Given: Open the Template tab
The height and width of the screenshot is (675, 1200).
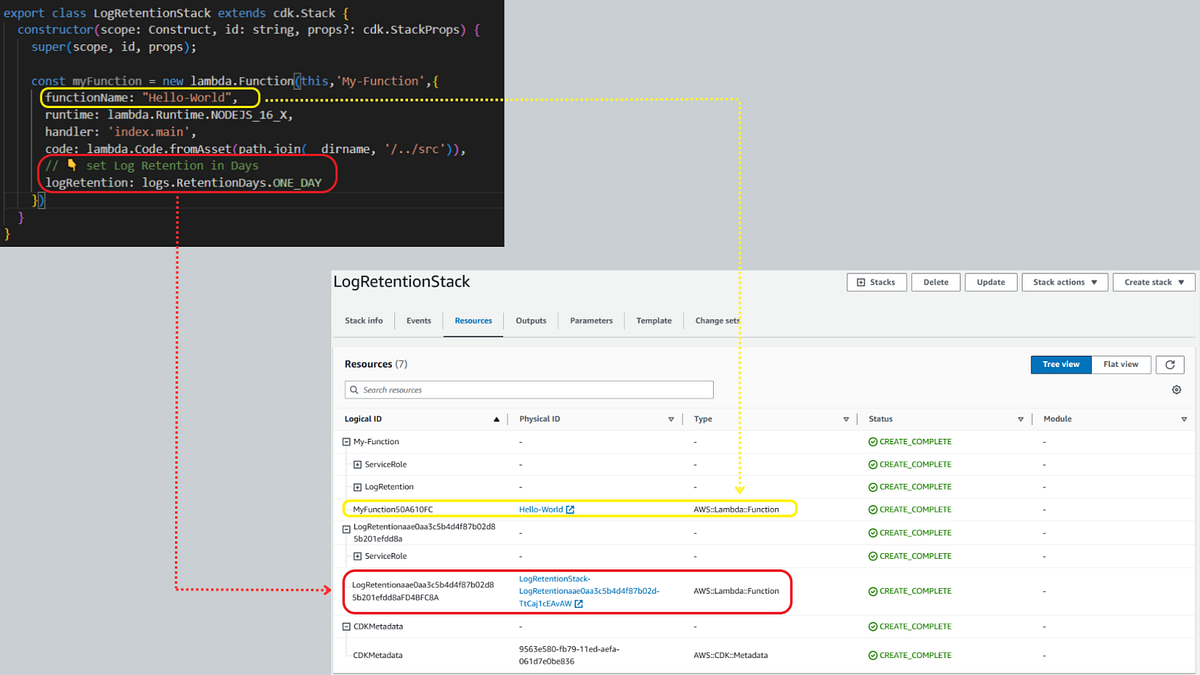Looking at the screenshot, I should tap(653, 321).
